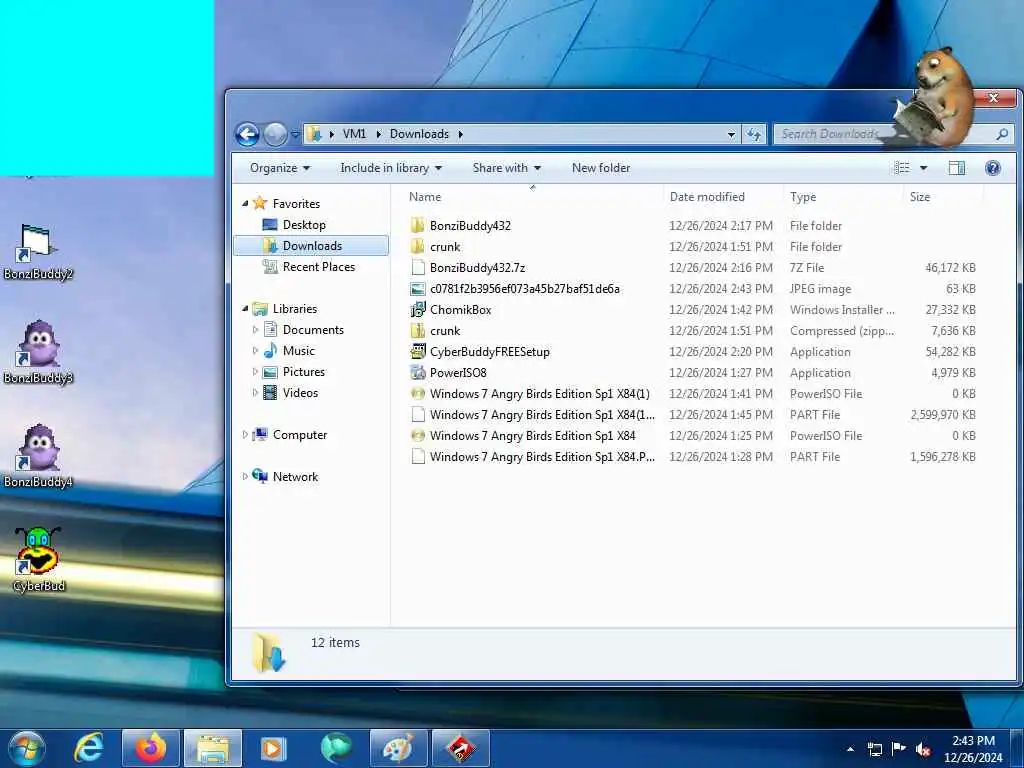Open the clock showing 2:43 PM
The height and width of the screenshot is (768, 1024).
click(973, 749)
